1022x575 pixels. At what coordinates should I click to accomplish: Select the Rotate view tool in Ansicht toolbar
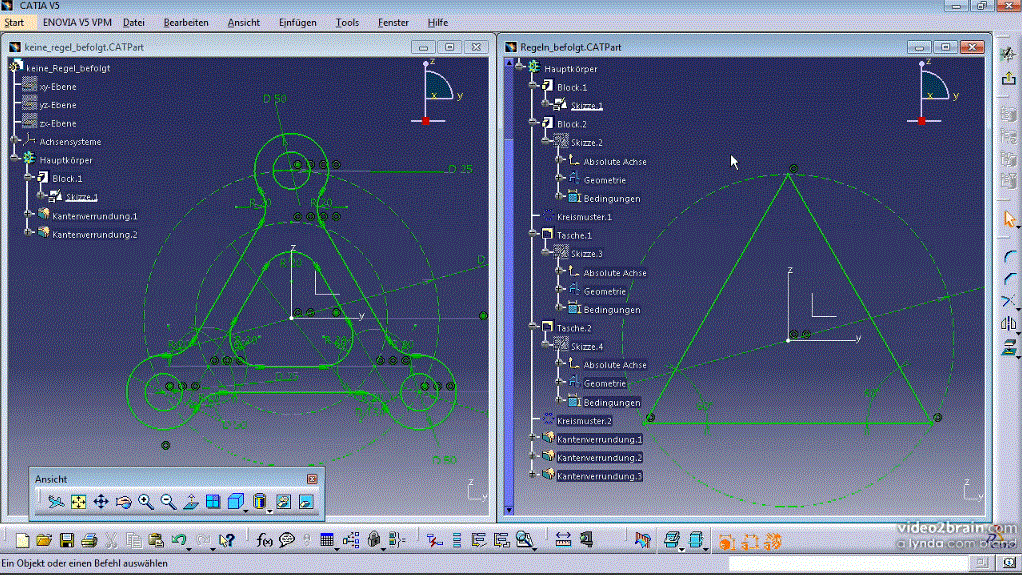[x=123, y=502]
